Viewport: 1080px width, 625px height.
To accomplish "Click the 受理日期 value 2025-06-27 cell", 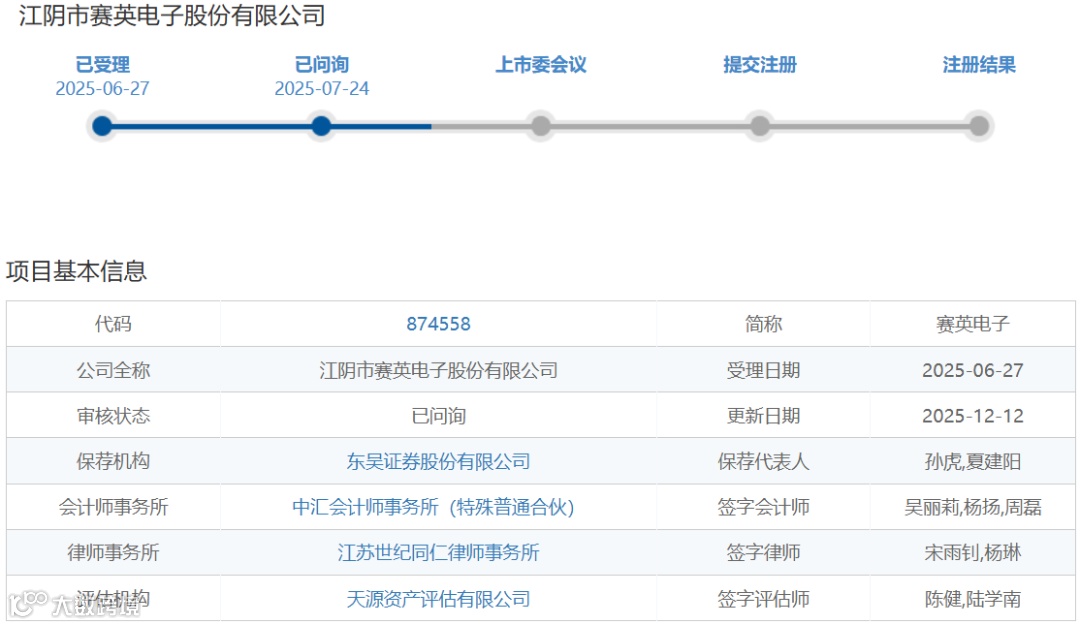I will pos(973,370).
